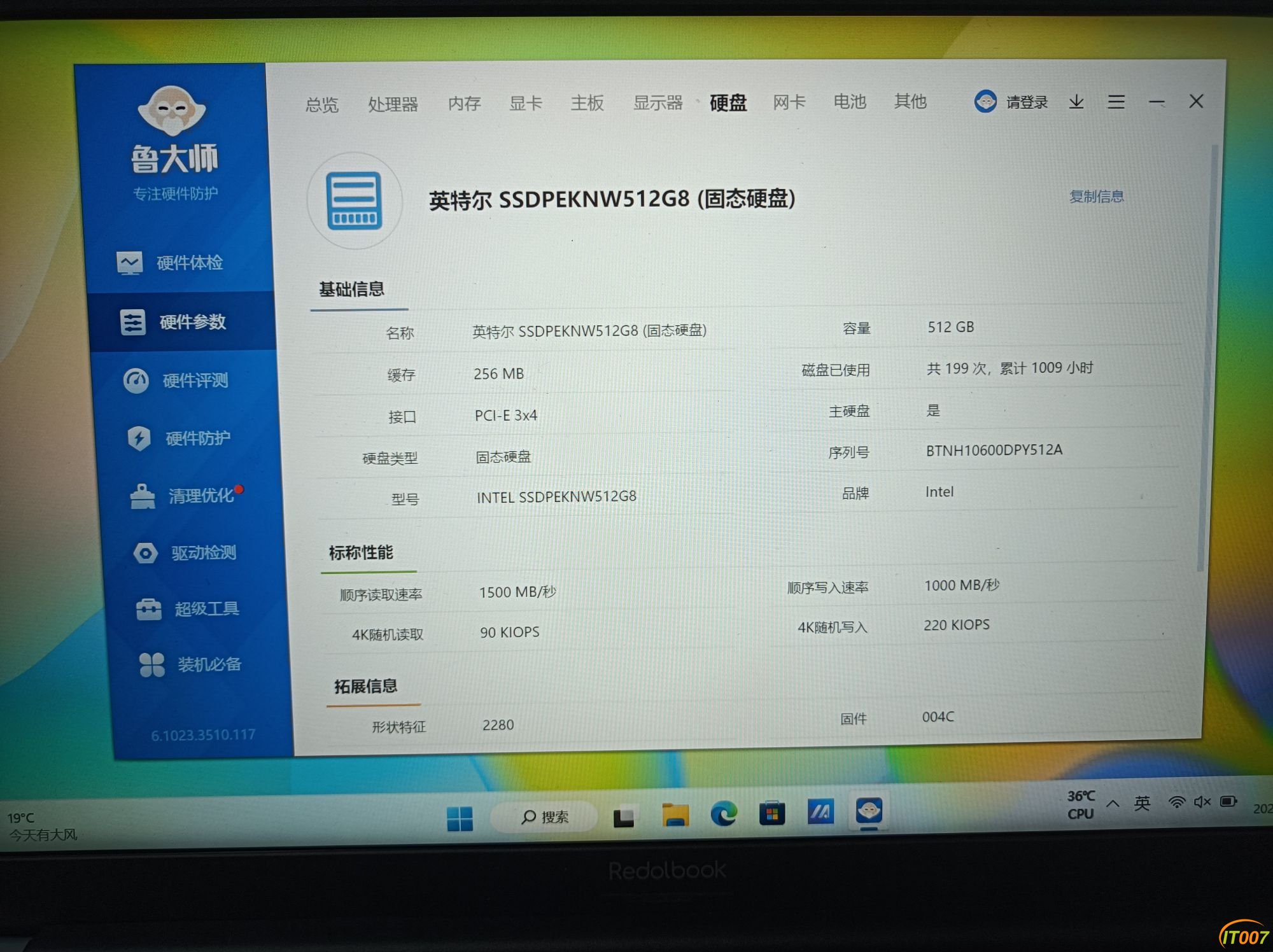Click 请登录 to sign in
The width and height of the screenshot is (1273, 952).
[1027, 102]
